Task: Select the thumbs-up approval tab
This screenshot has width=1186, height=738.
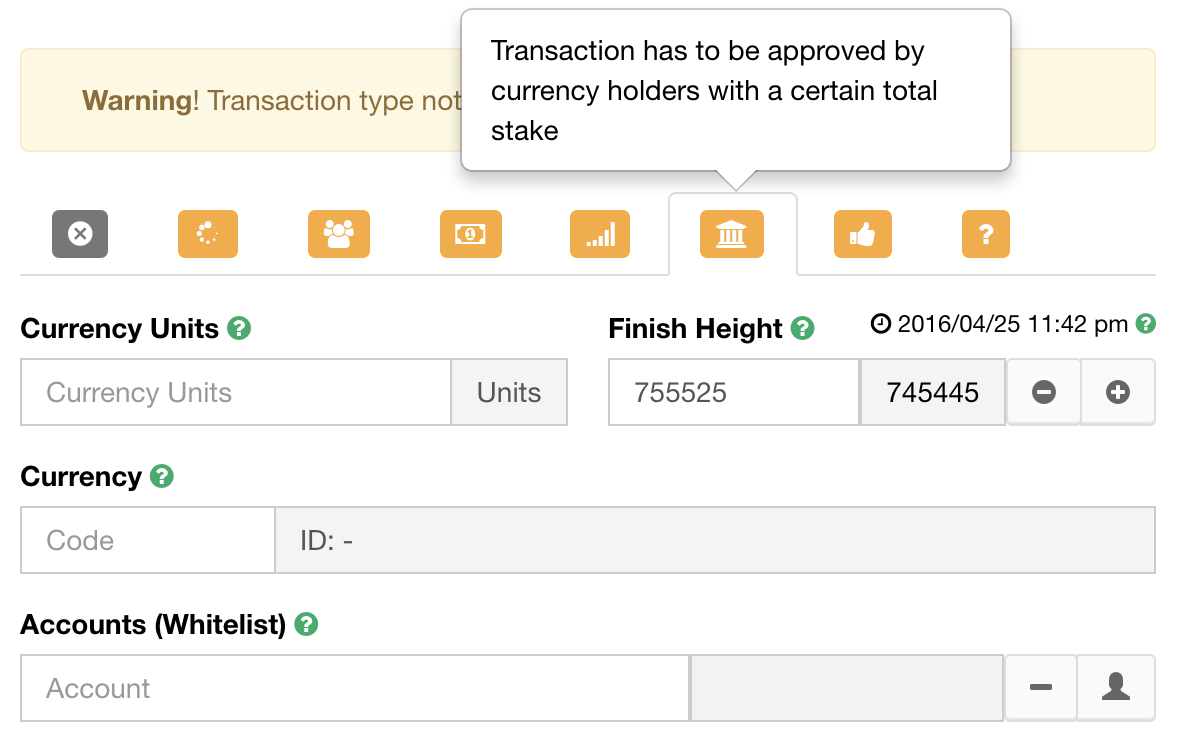Action: 863,234
